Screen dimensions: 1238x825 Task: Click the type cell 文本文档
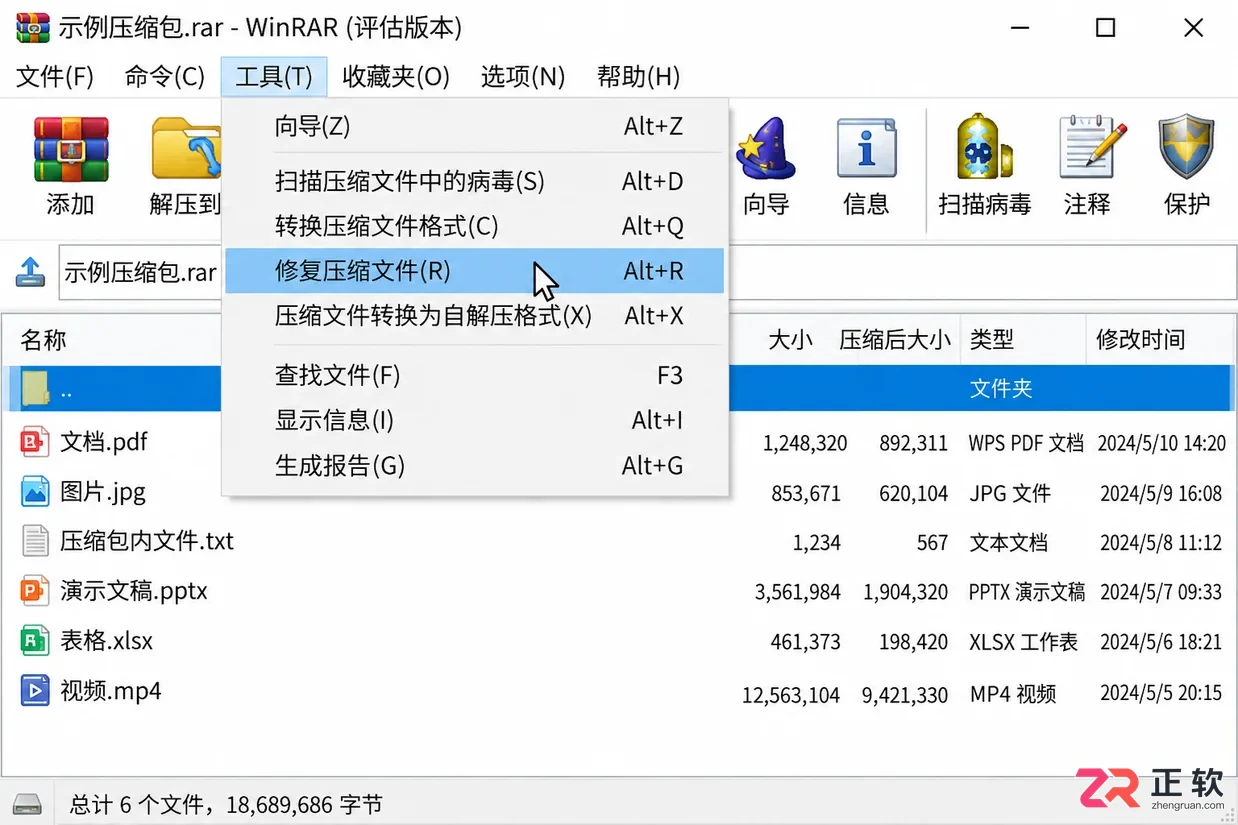1008,543
